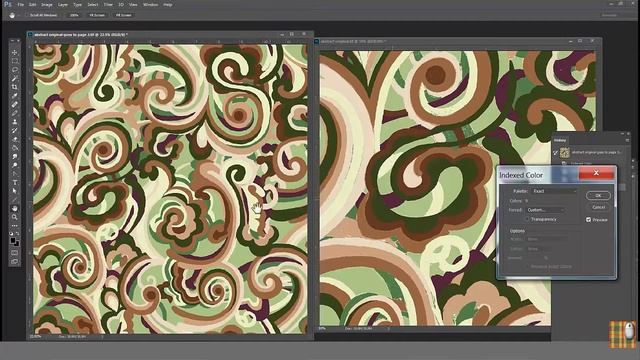Select the Gradient tool
The width and height of the screenshot is (640, 360).
(x=15, y=148)
